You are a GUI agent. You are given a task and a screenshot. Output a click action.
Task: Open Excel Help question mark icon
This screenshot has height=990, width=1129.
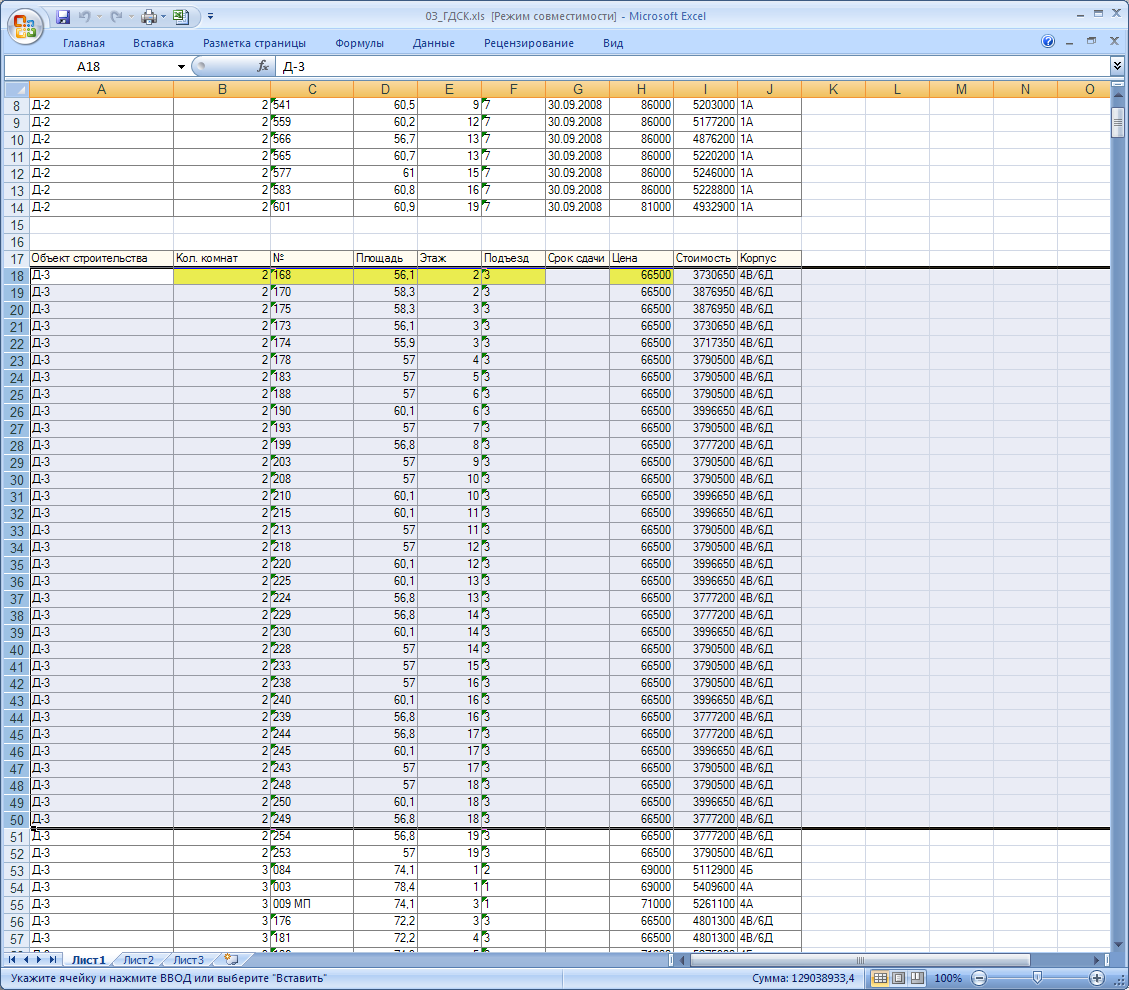[x=1048, y=42]
